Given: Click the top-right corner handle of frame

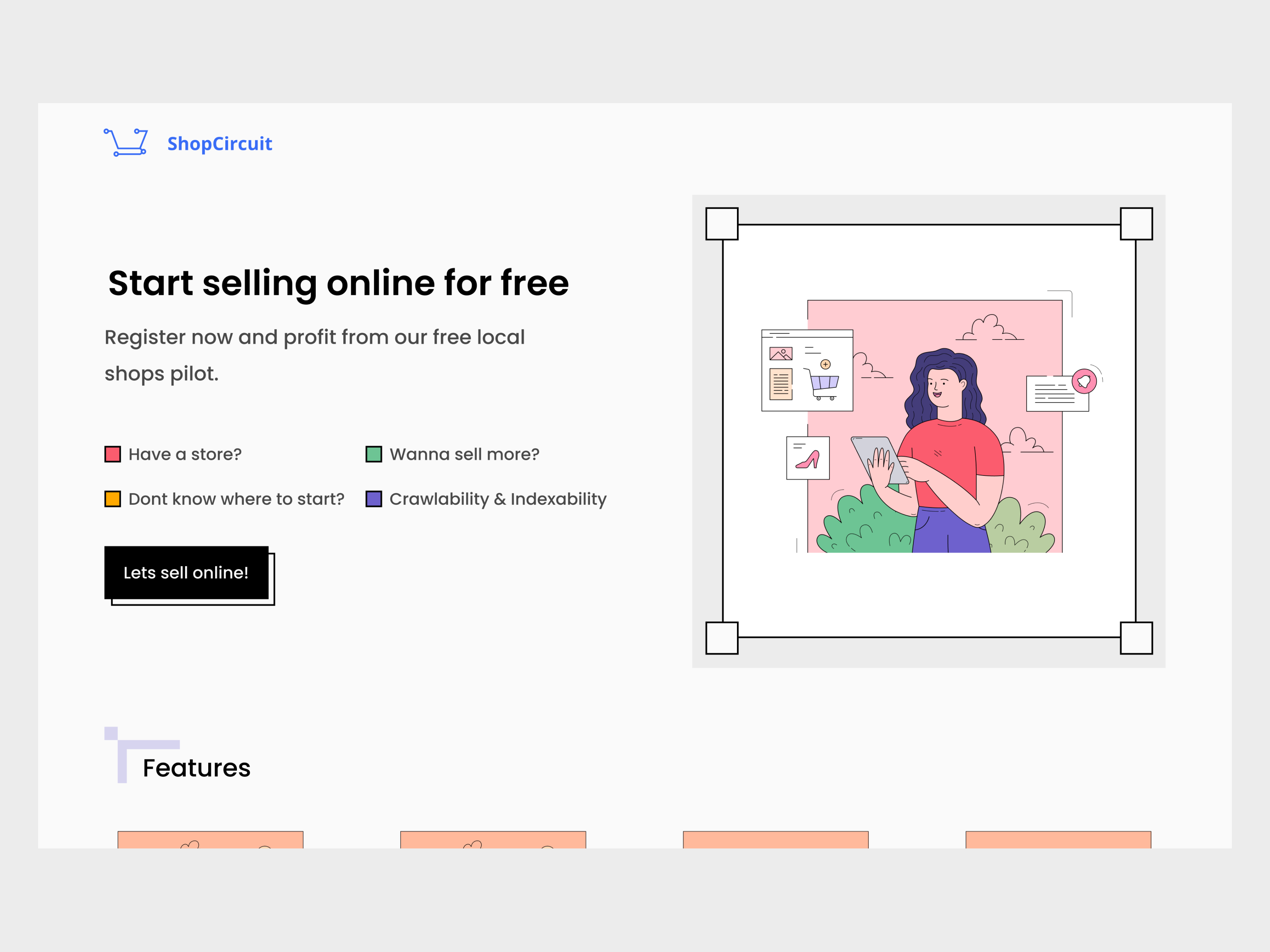Looking at the screenshot, I should pyautogui.click(x=1136, y=224).
